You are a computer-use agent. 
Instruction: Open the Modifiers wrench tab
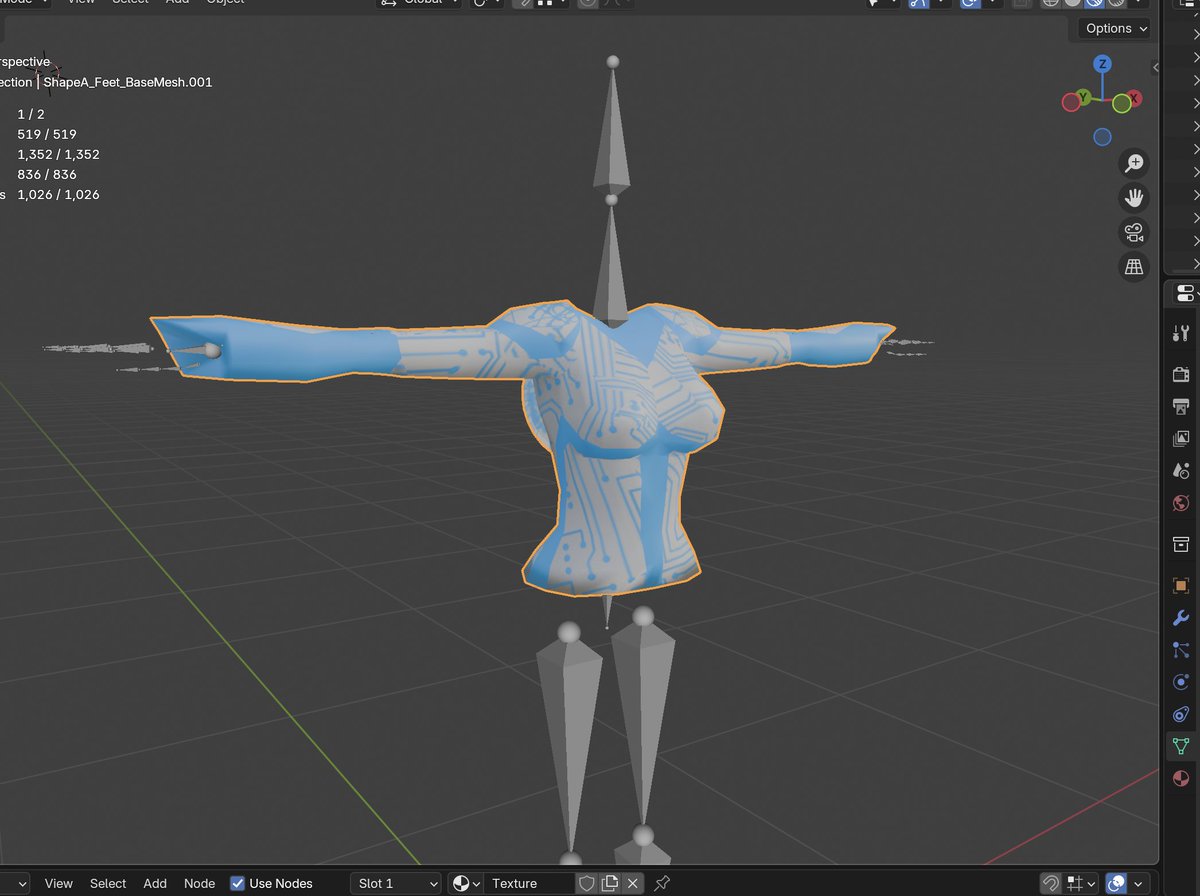tap(1181, 618)
